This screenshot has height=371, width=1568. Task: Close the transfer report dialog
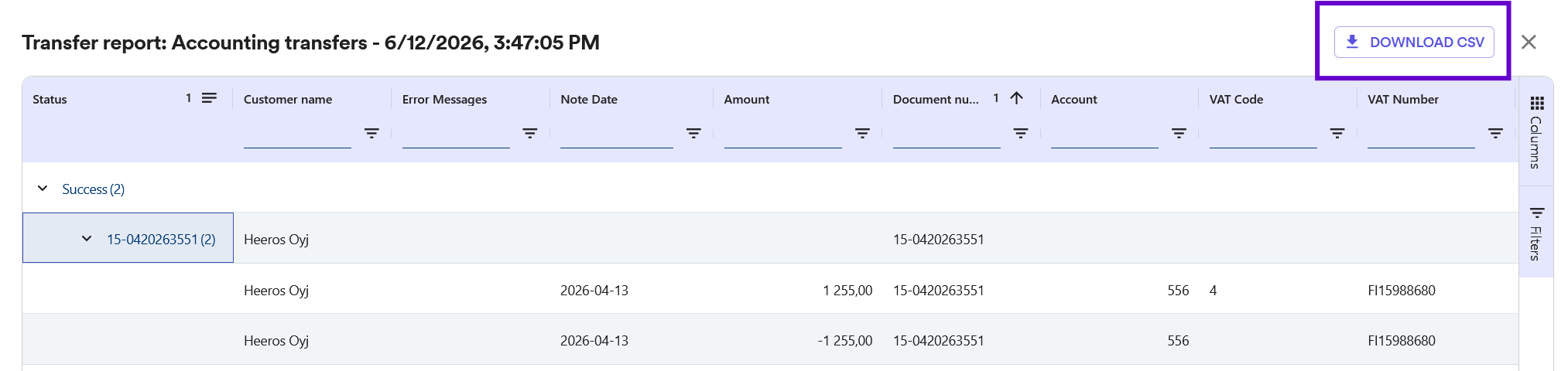(1529, 42)
